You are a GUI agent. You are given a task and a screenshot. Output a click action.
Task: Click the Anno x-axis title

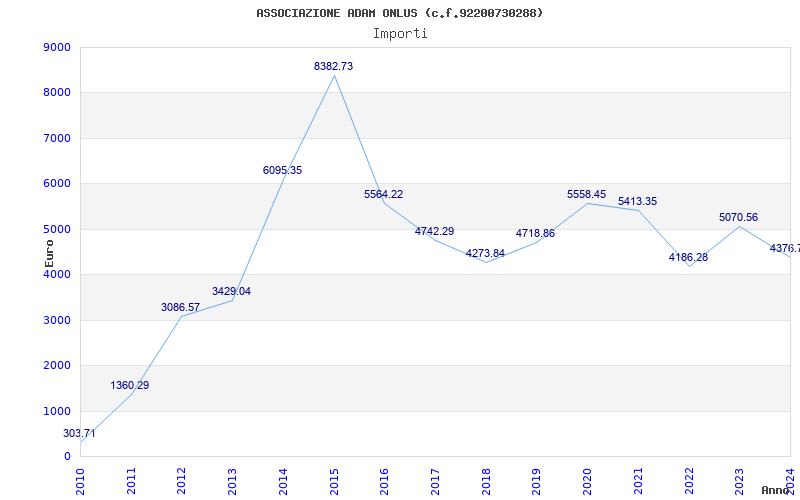click(776, 490)
